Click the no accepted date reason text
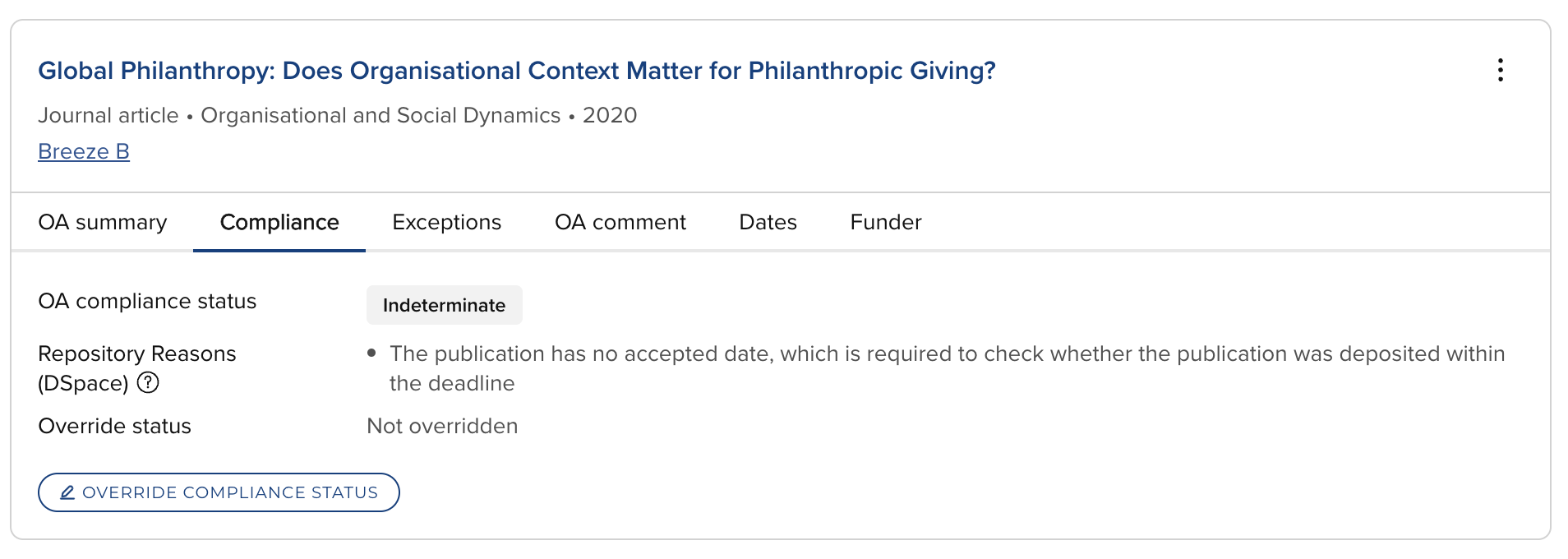This screenshot has height=559, width=1568. click(x=947, y=354)
